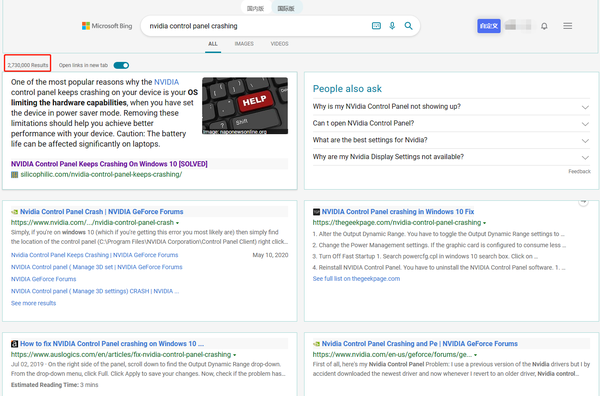Screen dimensions: 600x396
Task: Switch to the VIDEOS tab
Action: [x=279, y=44]
